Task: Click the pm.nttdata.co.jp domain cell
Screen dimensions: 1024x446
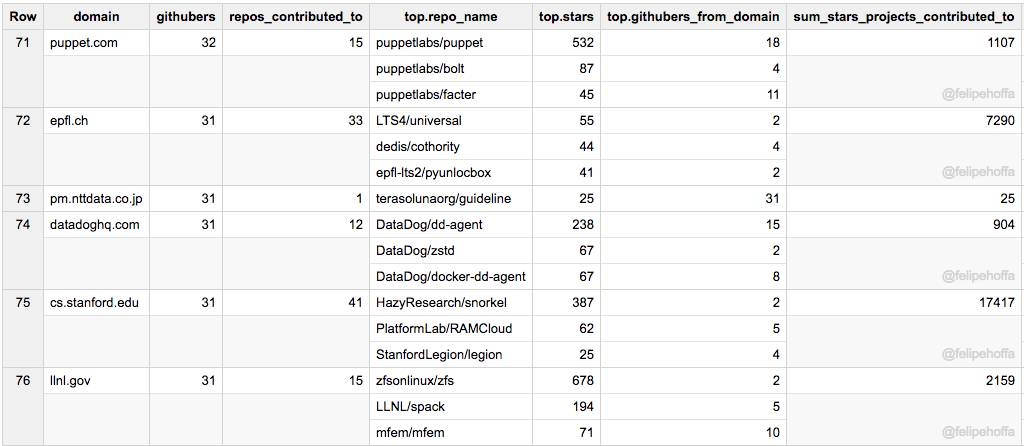Action: (x=96, y=199)
